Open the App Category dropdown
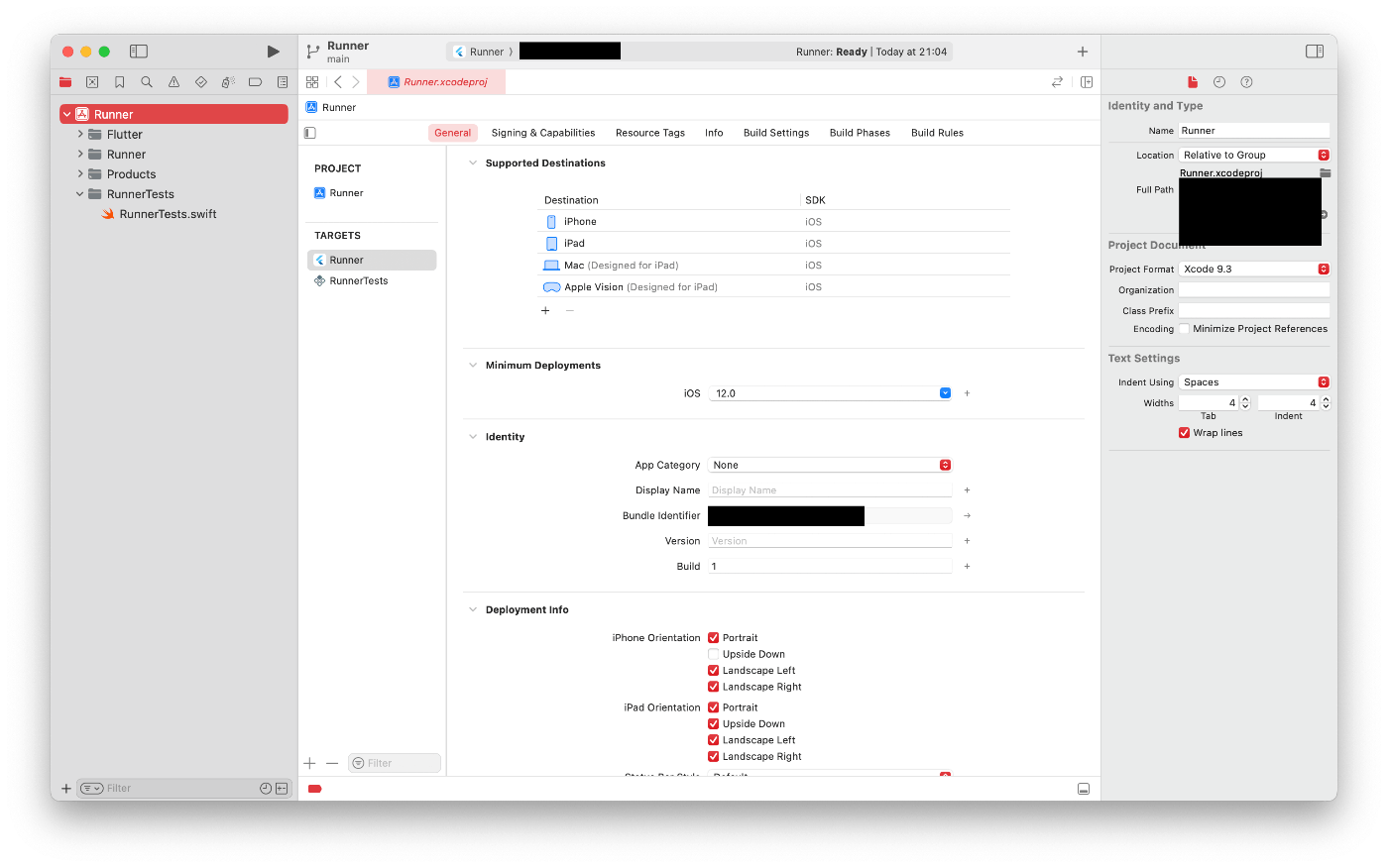The width and height of the screenshot is (1388, 868). (830, 465)
